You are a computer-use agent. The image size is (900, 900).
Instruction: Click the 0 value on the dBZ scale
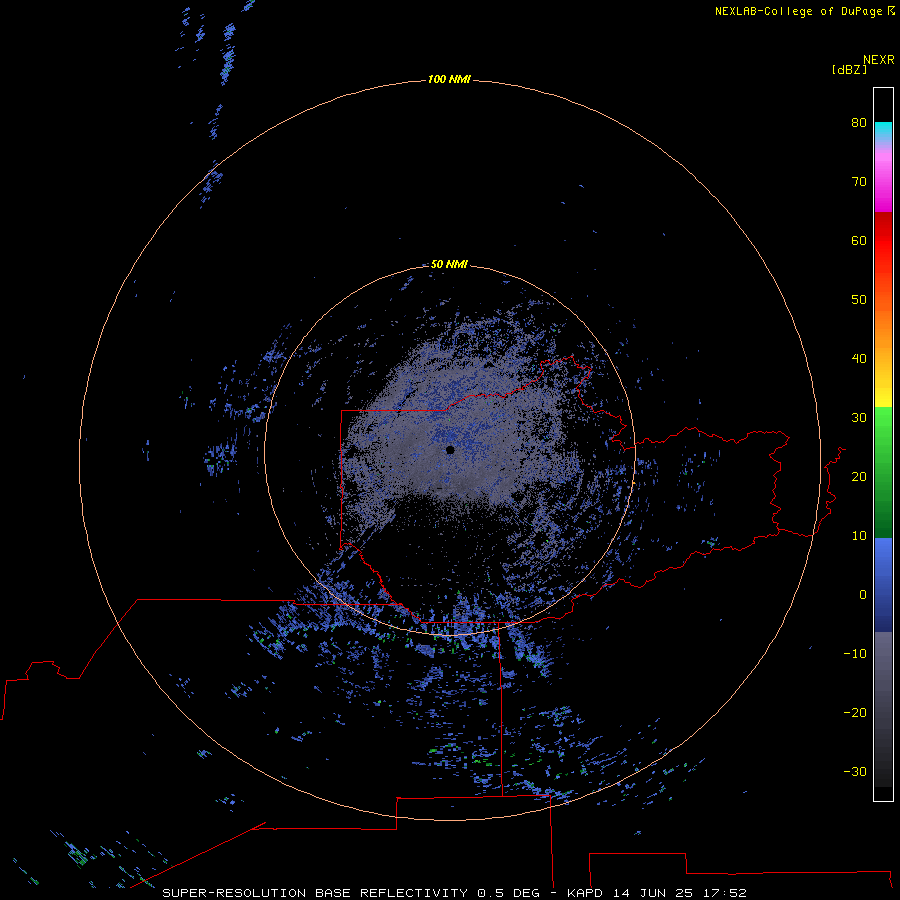point(863,595)
